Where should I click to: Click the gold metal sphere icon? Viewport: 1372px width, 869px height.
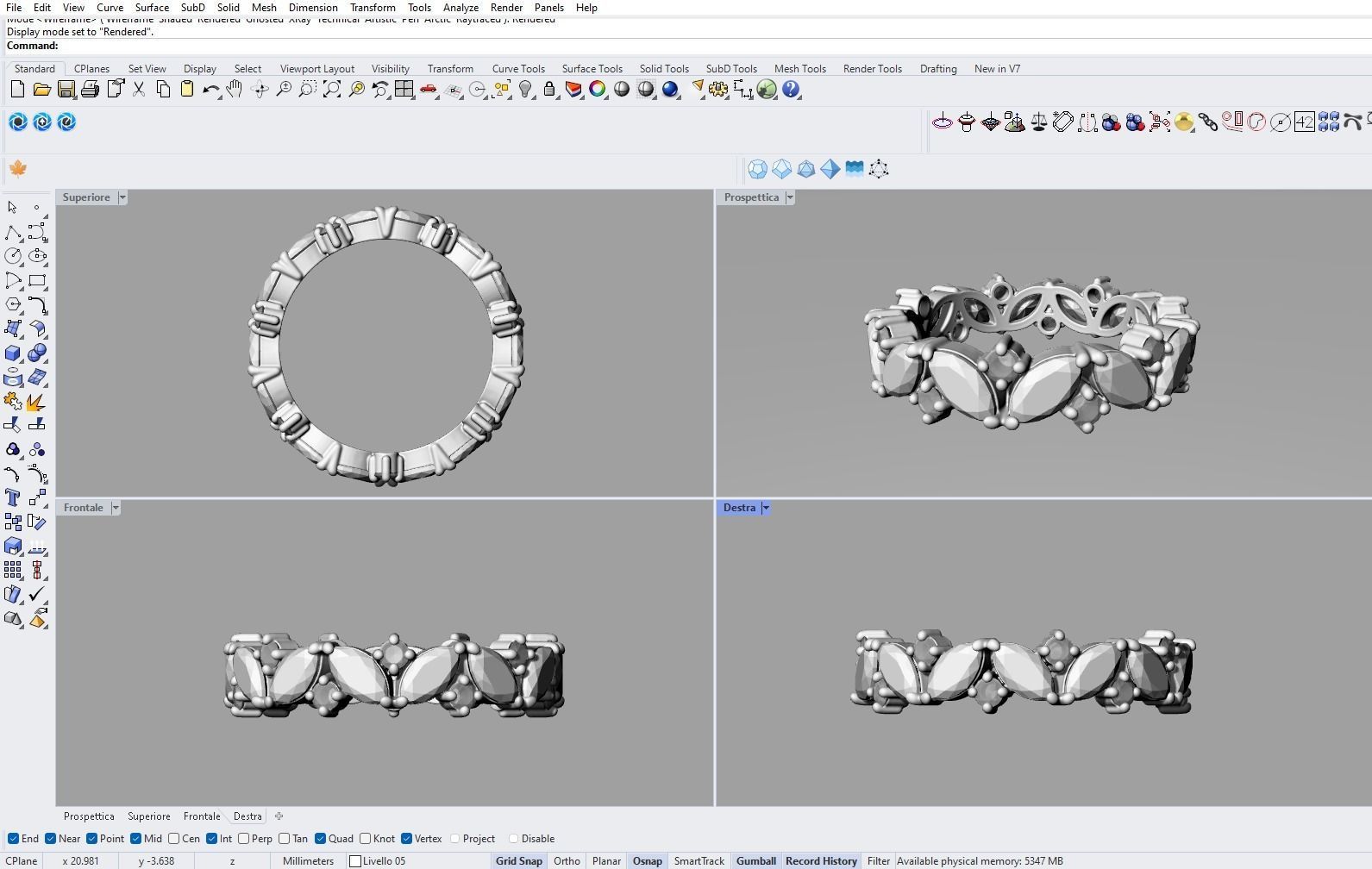click(1184, 122)
